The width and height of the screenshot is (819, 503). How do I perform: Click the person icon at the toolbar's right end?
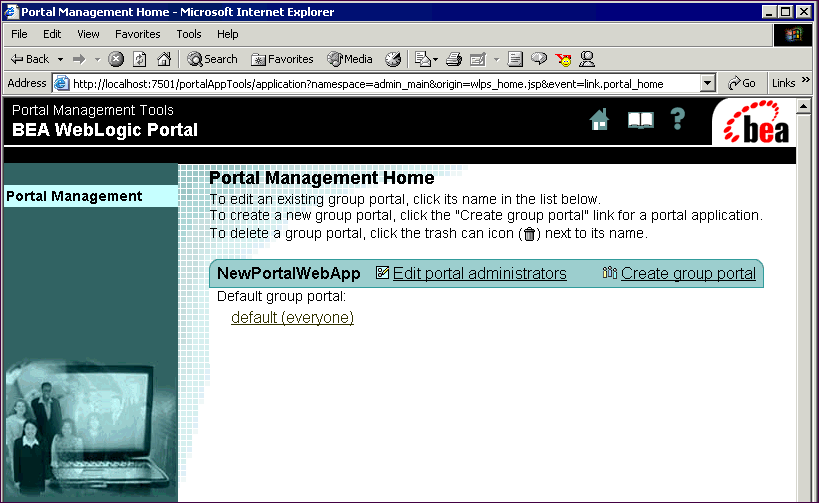(x=587, y=59)
